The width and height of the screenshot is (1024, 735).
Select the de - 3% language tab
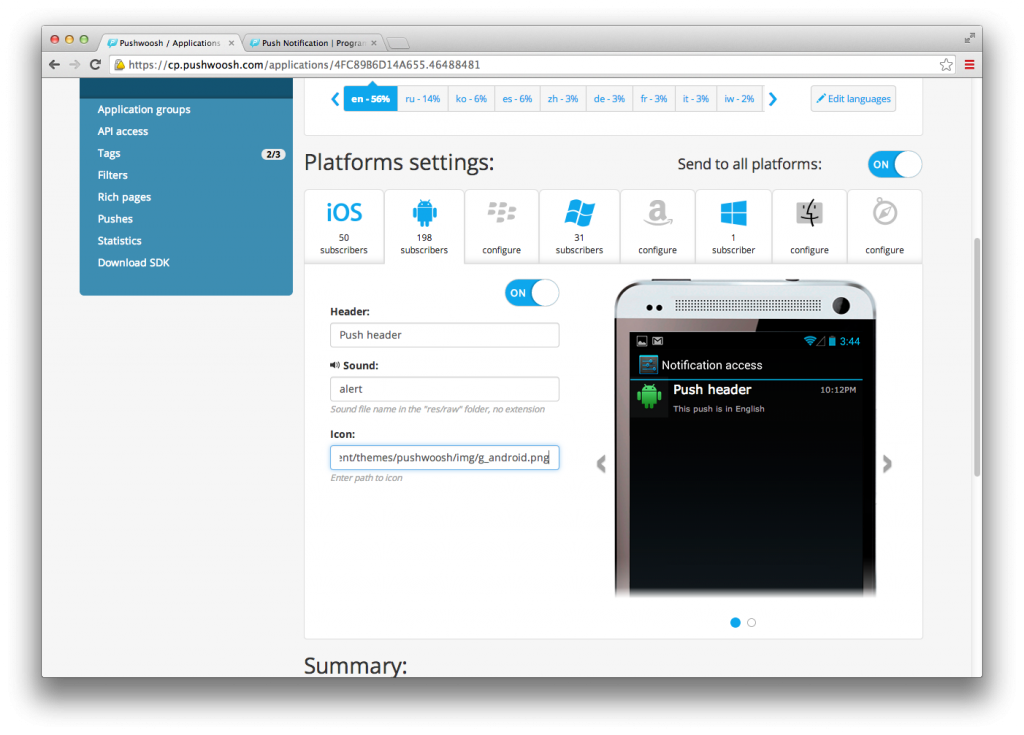click(609, 99)
